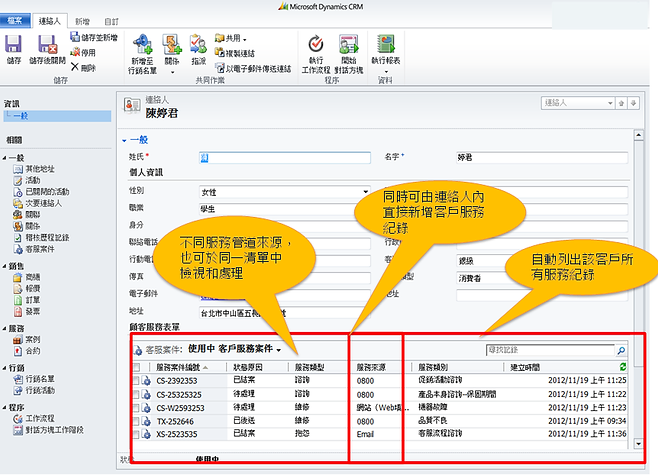Switch to the 自訂 ribbon tab
The width and height of the screenshot is (658, 475).
[x=111, y=21]
